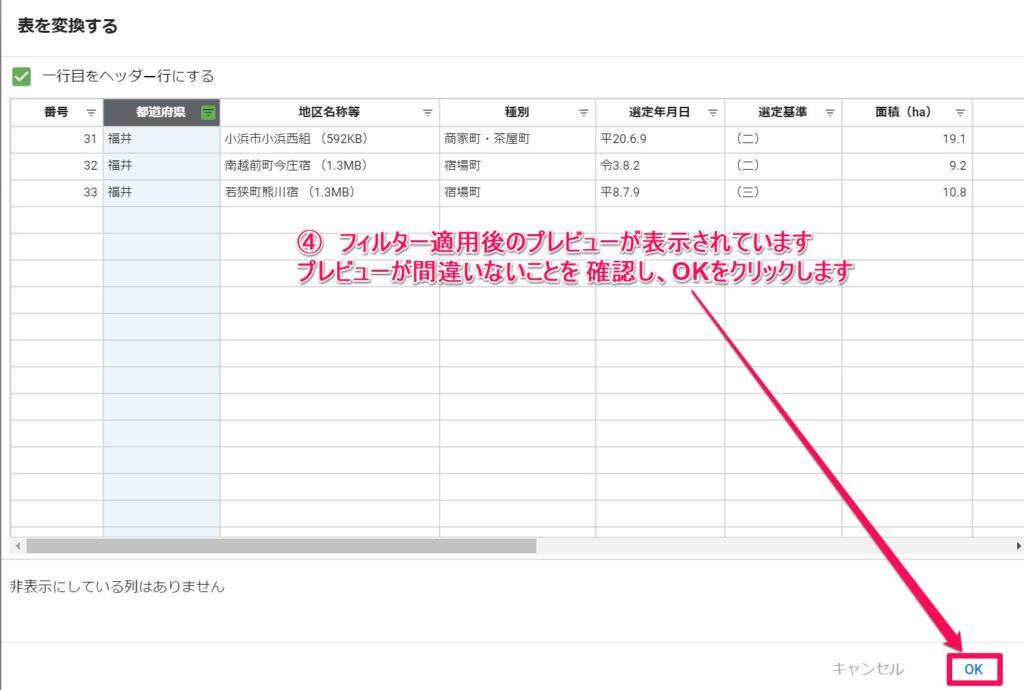
Task: Click cell 小浜市小浜西組 （592KB）
Action: tap(330, 139)
